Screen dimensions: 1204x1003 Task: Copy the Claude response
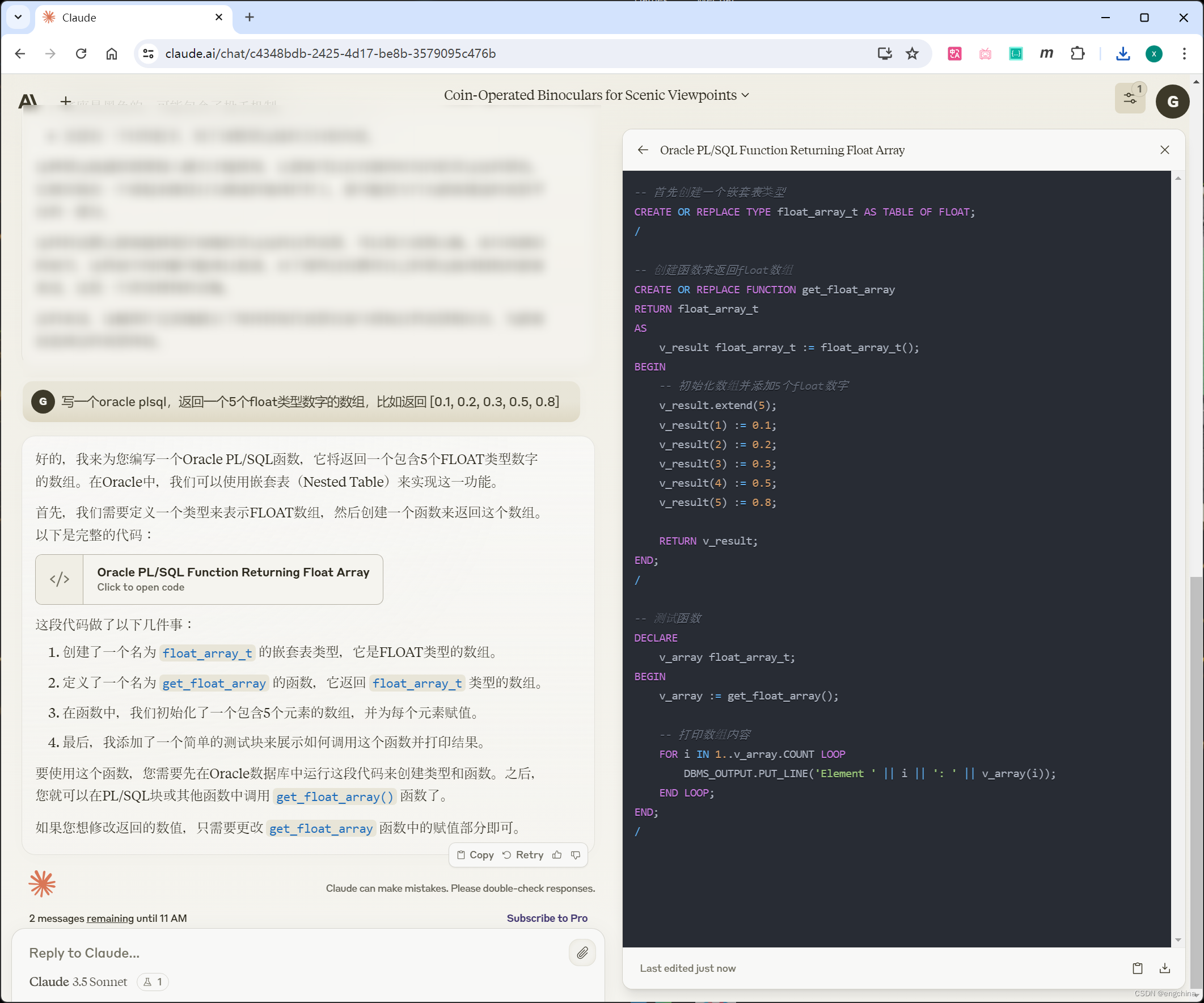(x=475, y=854)
